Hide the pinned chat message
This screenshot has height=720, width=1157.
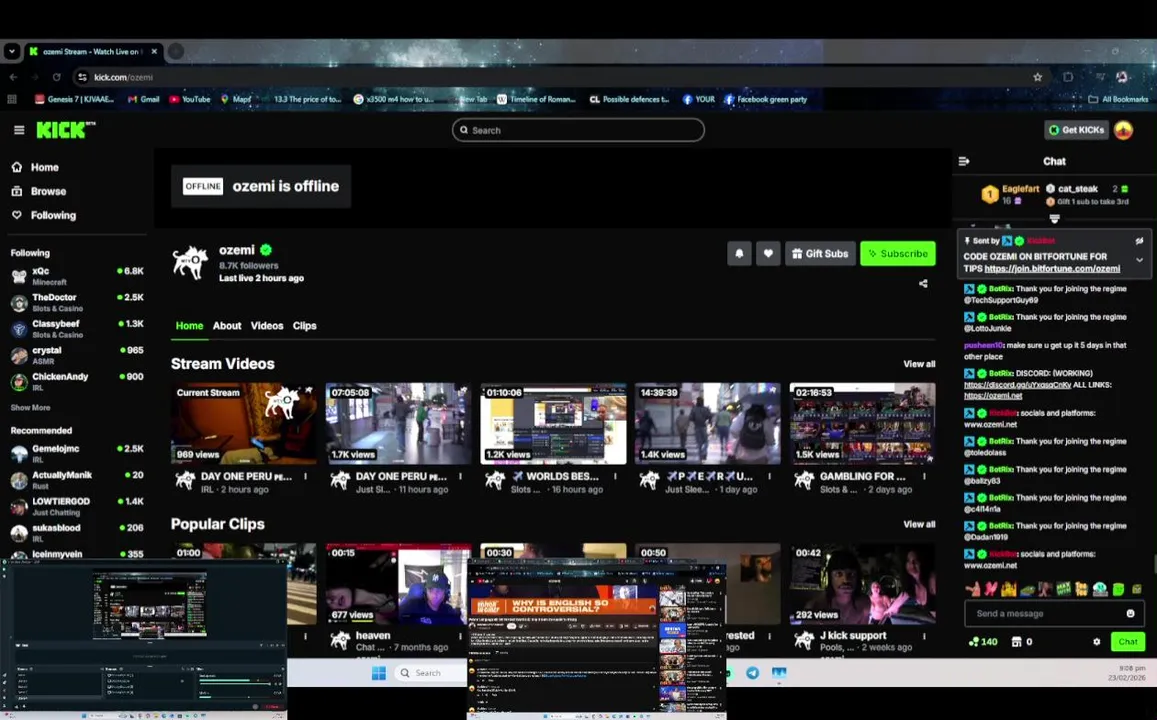pyautogui.click(x=1139, y=241)
